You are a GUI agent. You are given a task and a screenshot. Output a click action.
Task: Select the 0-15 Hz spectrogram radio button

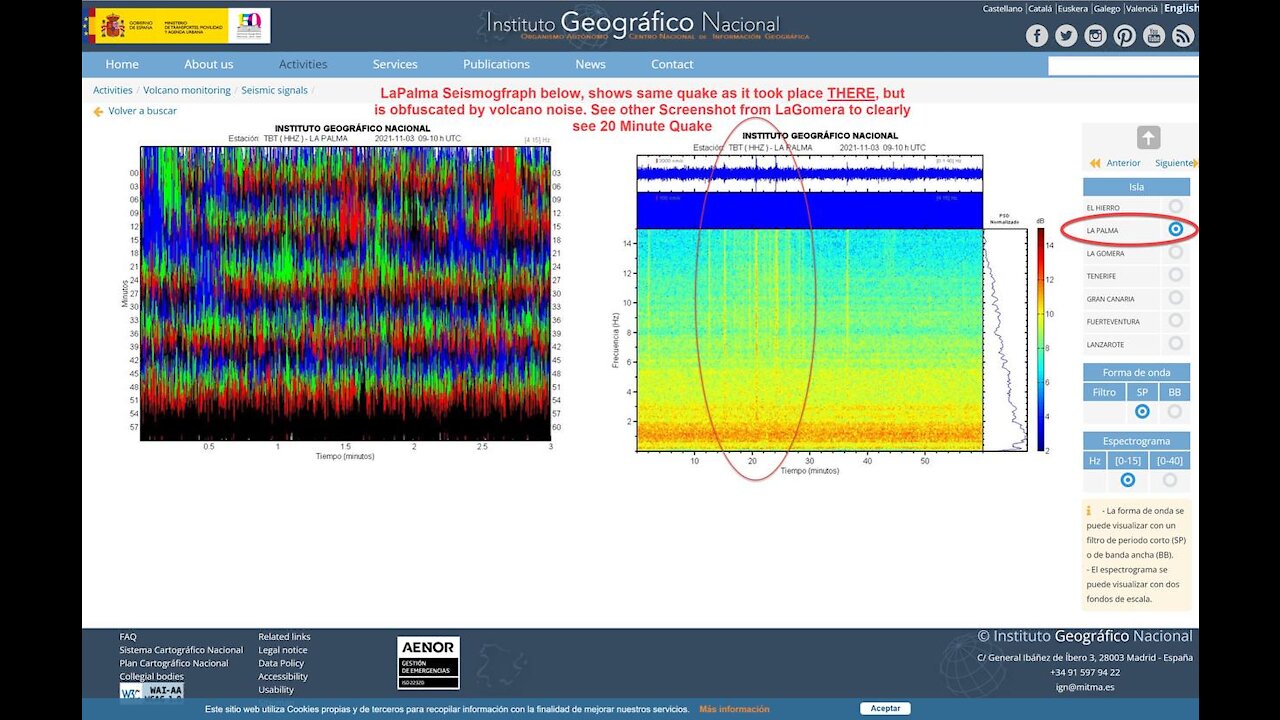click(x=1127, y=480)
